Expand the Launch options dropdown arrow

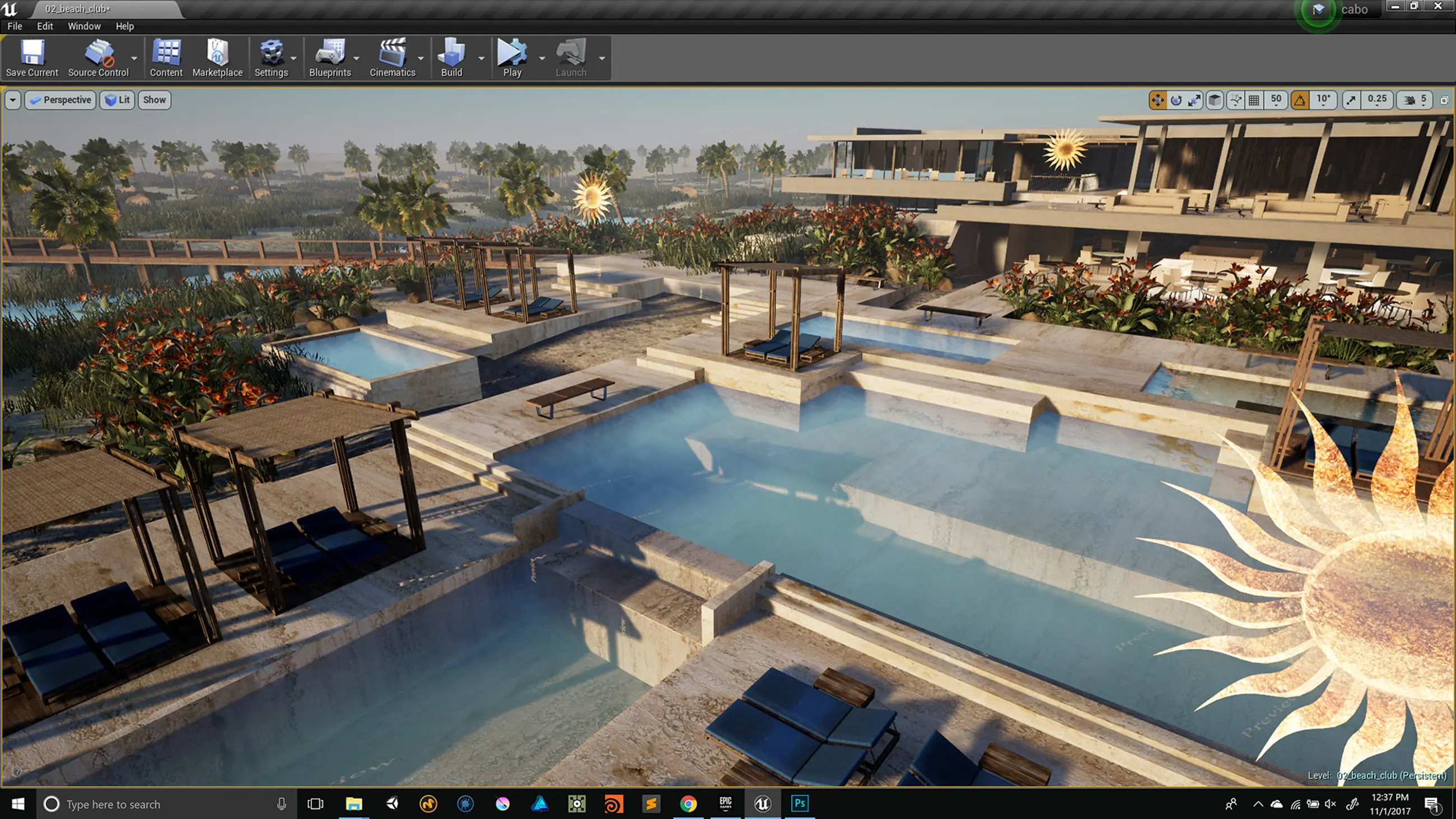click(x=602, y=58)
